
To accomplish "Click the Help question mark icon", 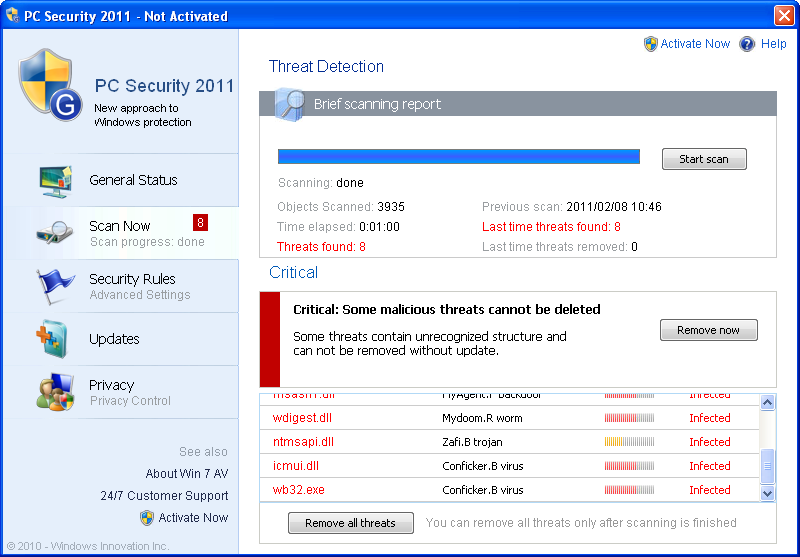I will click(747, 44).
